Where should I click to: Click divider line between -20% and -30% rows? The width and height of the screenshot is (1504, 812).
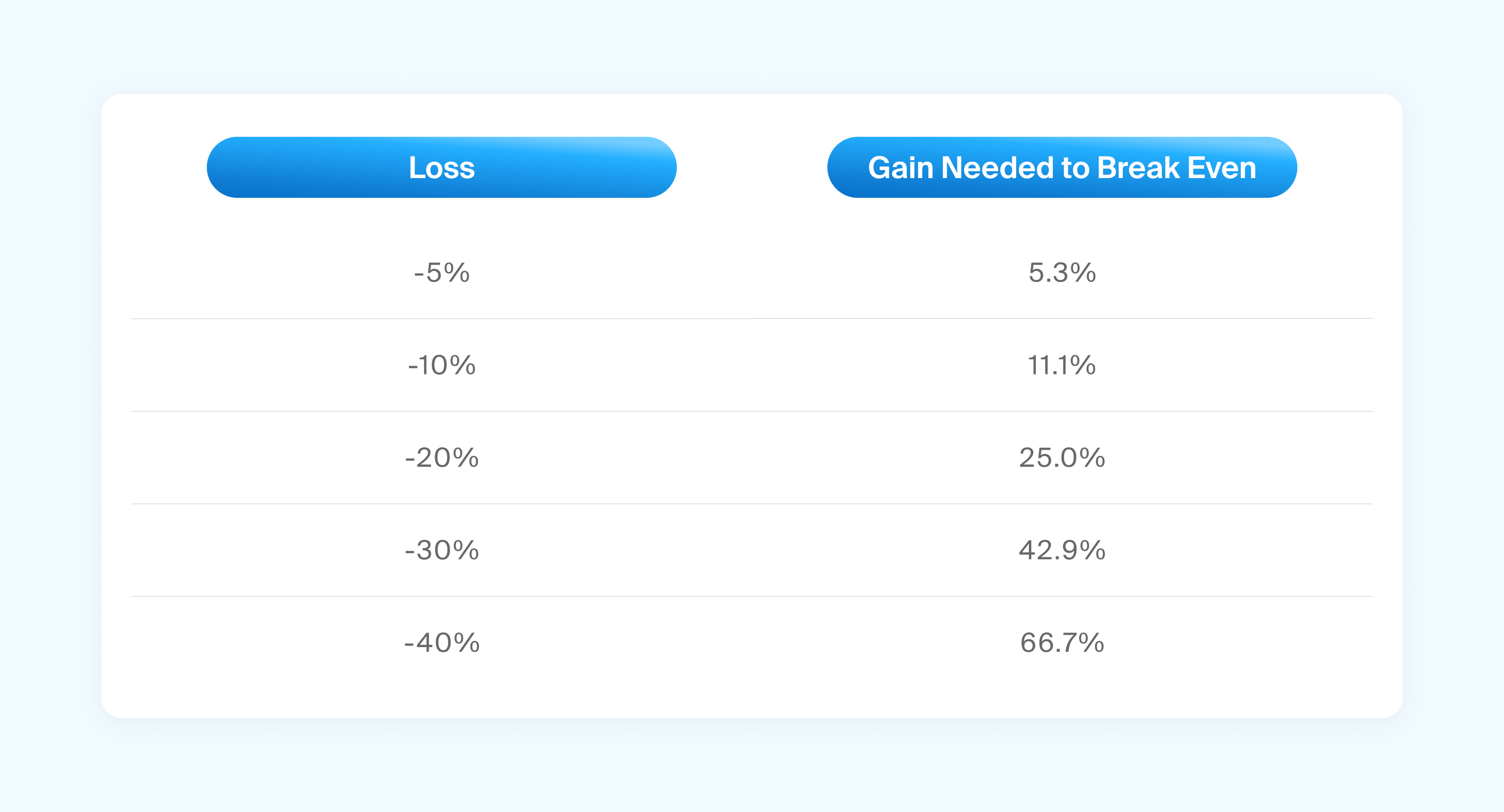pyautogui.click(x=752, y=504)
